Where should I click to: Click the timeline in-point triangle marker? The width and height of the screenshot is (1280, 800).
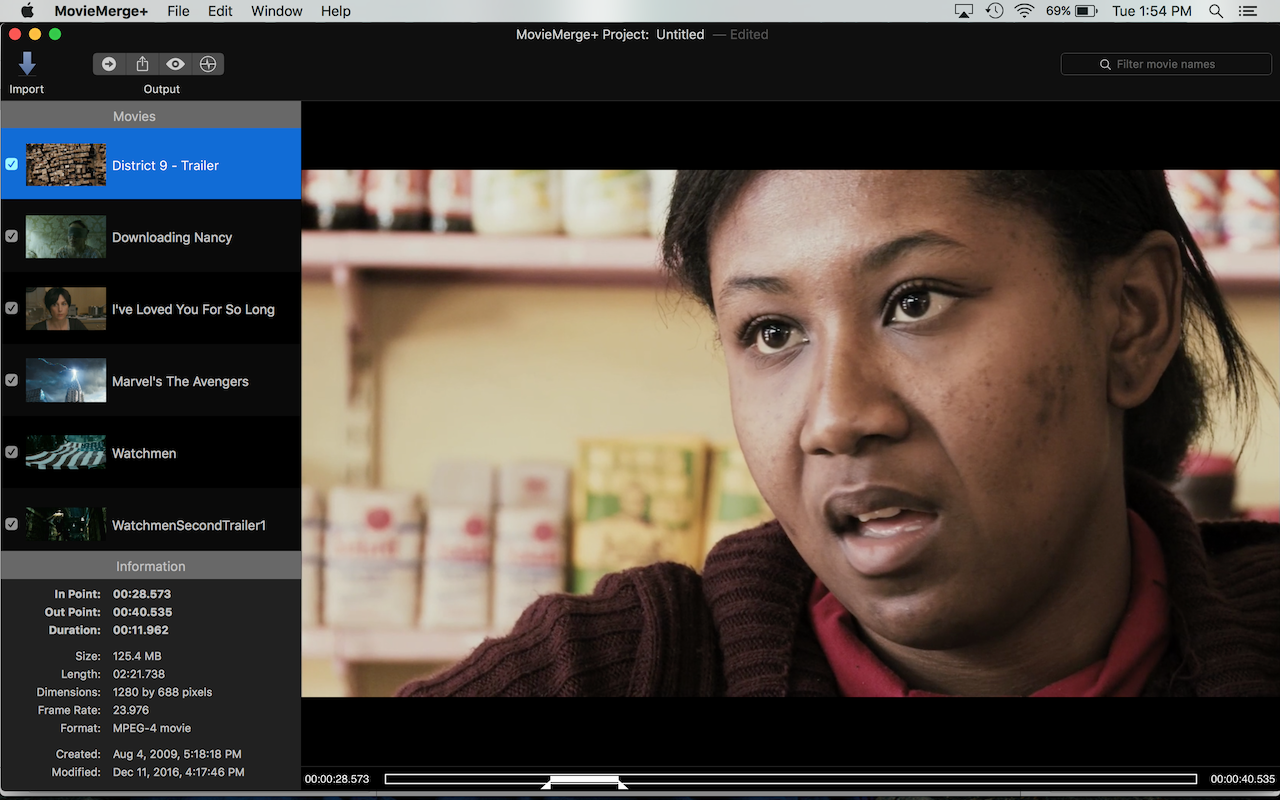(x=546, y=786)
